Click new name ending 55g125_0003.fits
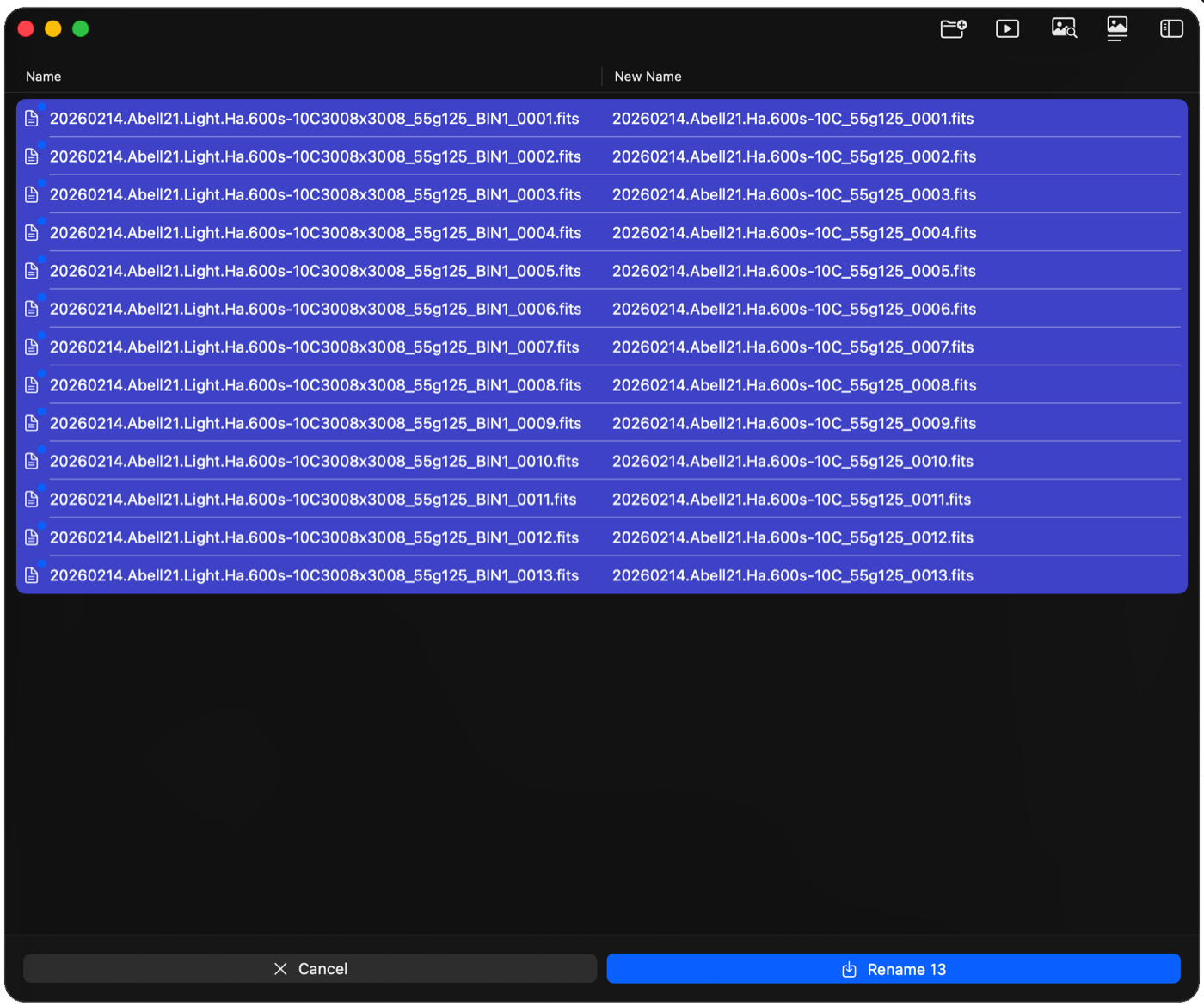Screen dimensions: 1204x1006 (794, 194)
